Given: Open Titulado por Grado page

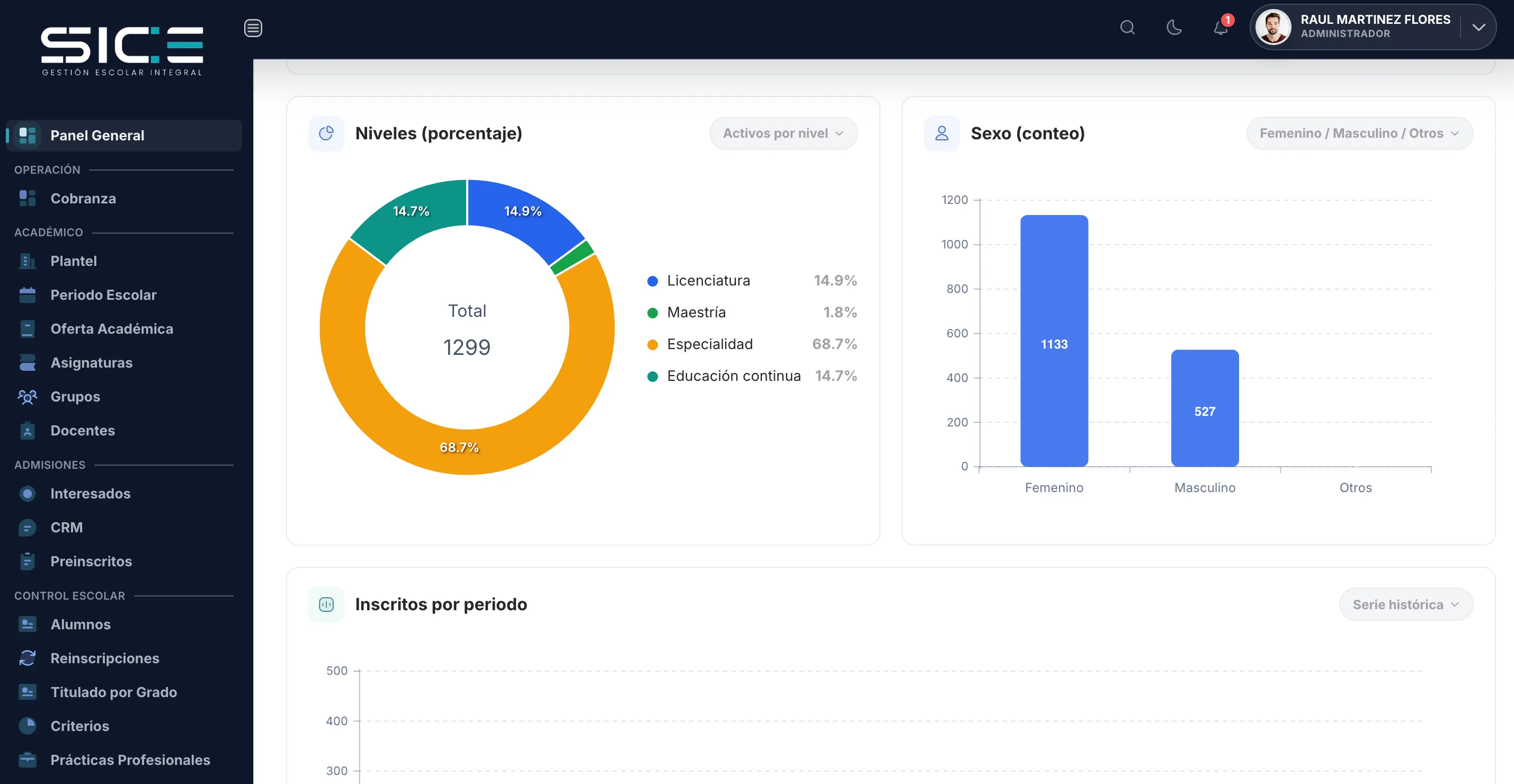Looking at the screenshot, I should pyautogui.click(x=124, y=692).
